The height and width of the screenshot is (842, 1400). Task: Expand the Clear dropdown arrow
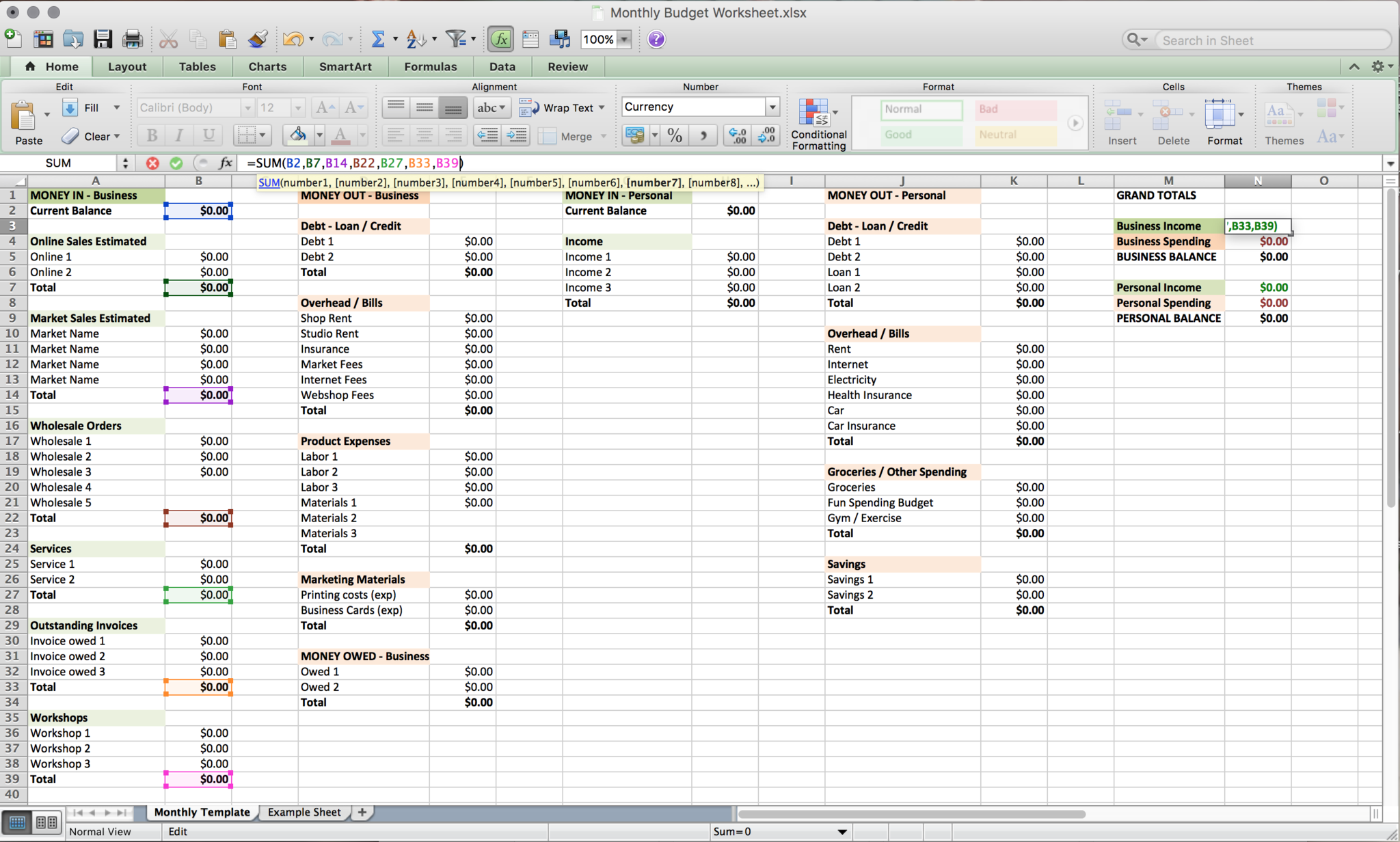(x=117, y=137)
